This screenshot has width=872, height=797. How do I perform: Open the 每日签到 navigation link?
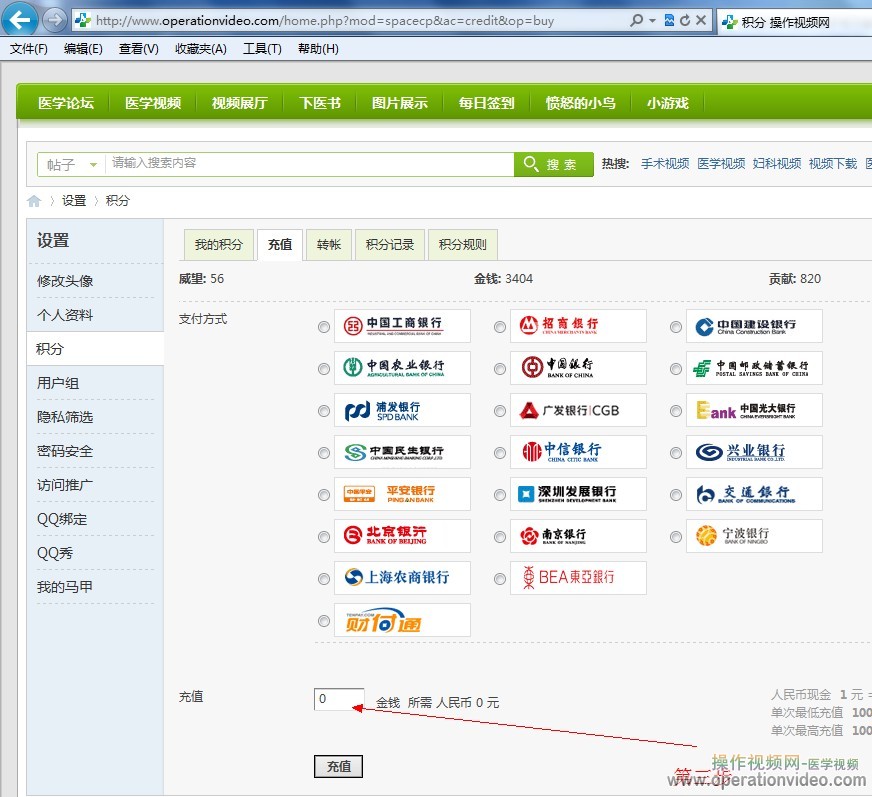coord(487,103)
